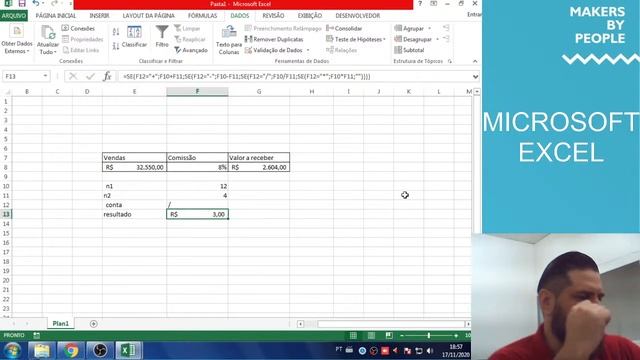640x360 pixels.
Task: Click Remover Duplicatas
Action: click(274, 39)
